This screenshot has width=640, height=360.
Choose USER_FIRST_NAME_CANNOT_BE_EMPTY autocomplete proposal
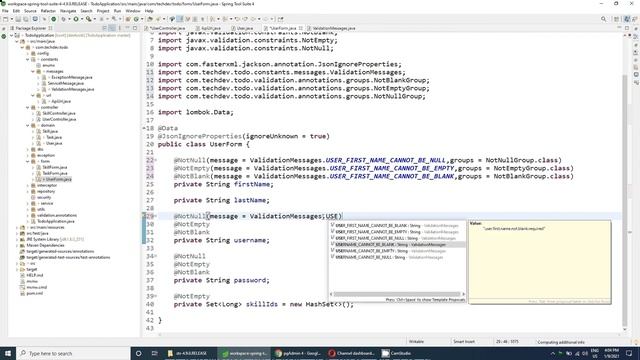[398, 232]
